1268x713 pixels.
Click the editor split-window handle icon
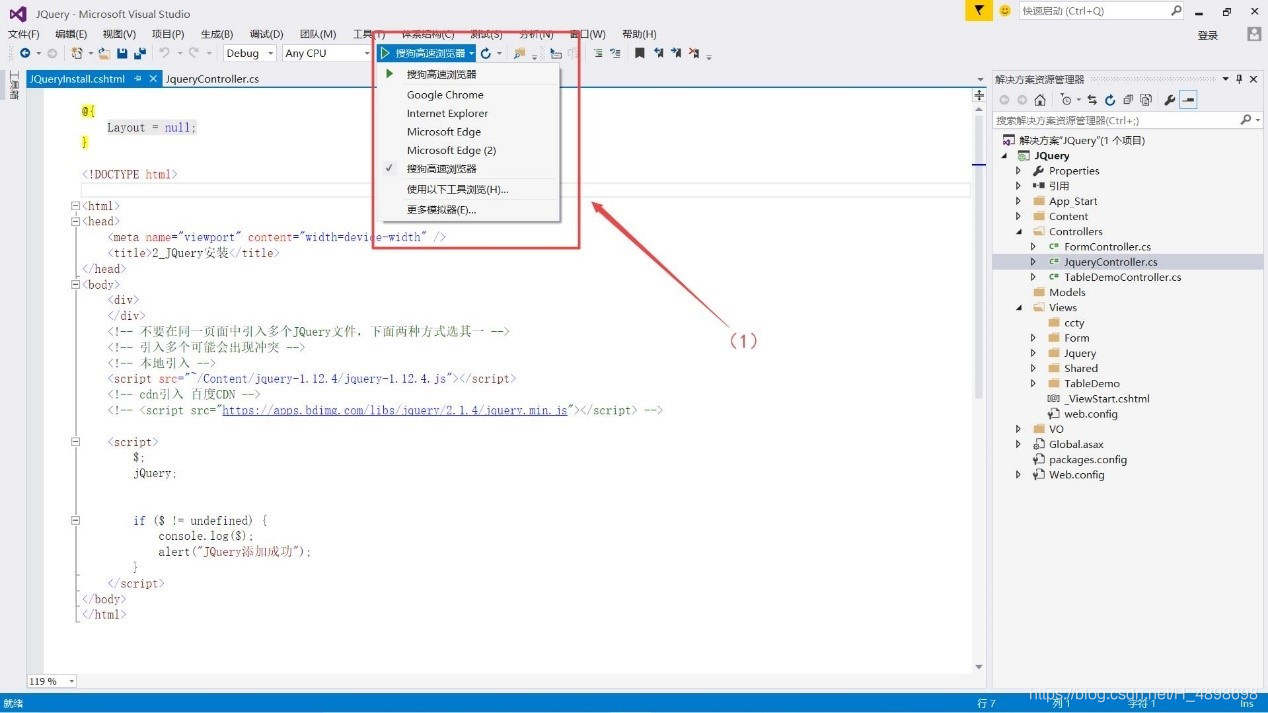pos(979,95)
